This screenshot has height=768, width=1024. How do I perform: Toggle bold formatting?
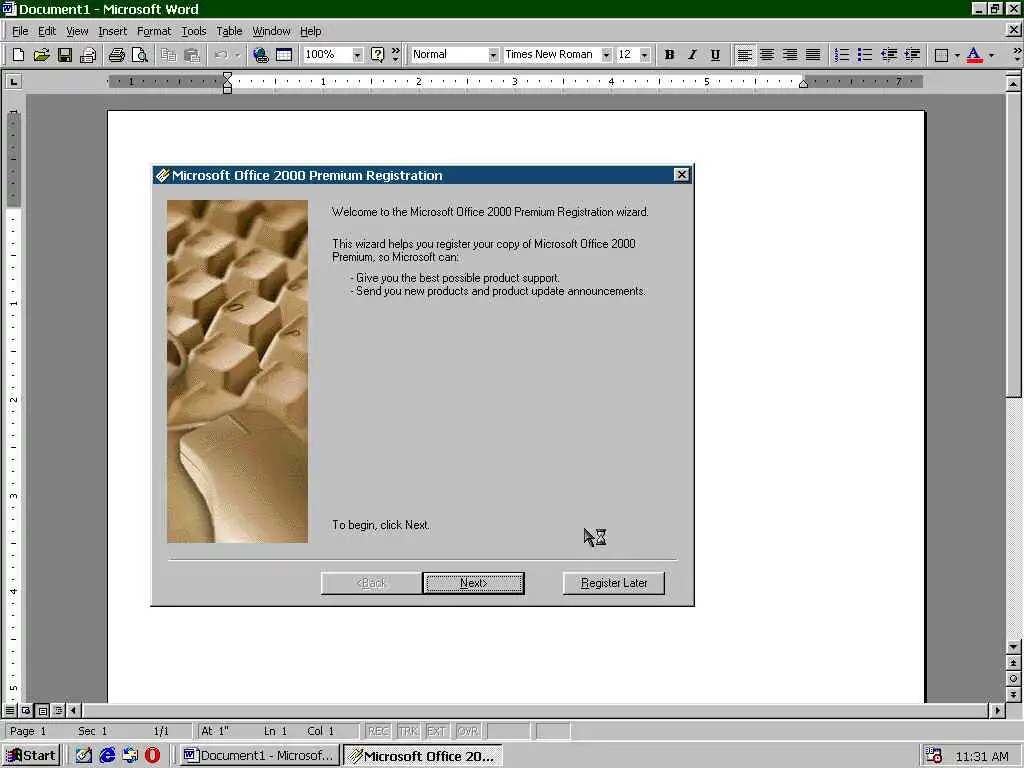pos(669,55)
